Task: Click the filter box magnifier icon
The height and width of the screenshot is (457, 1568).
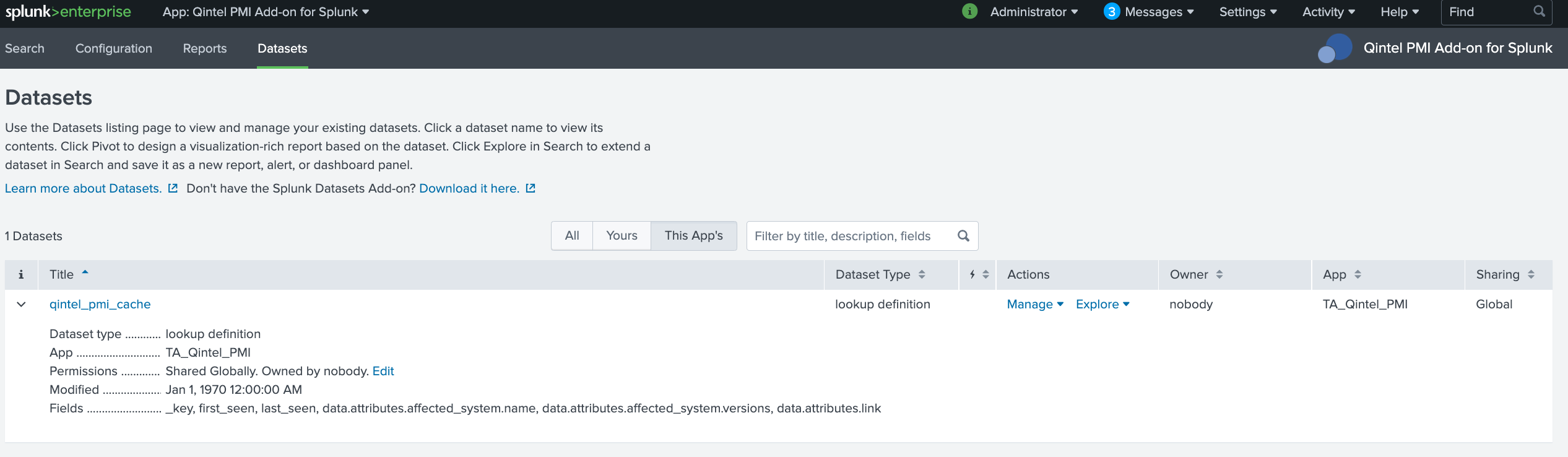Action: tap(963, 236)
